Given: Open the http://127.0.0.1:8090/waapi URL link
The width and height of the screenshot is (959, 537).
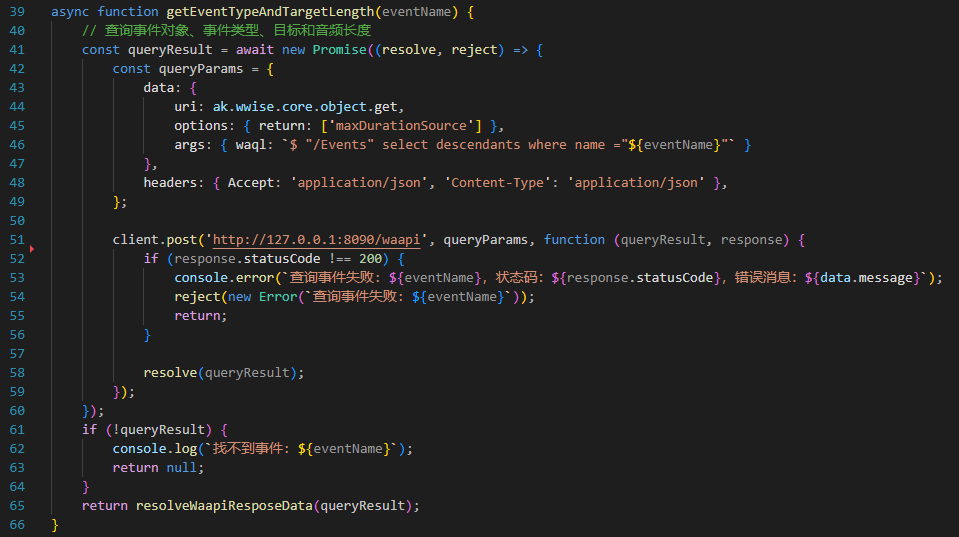Looking at the screenshot, I should pos(320,240).
